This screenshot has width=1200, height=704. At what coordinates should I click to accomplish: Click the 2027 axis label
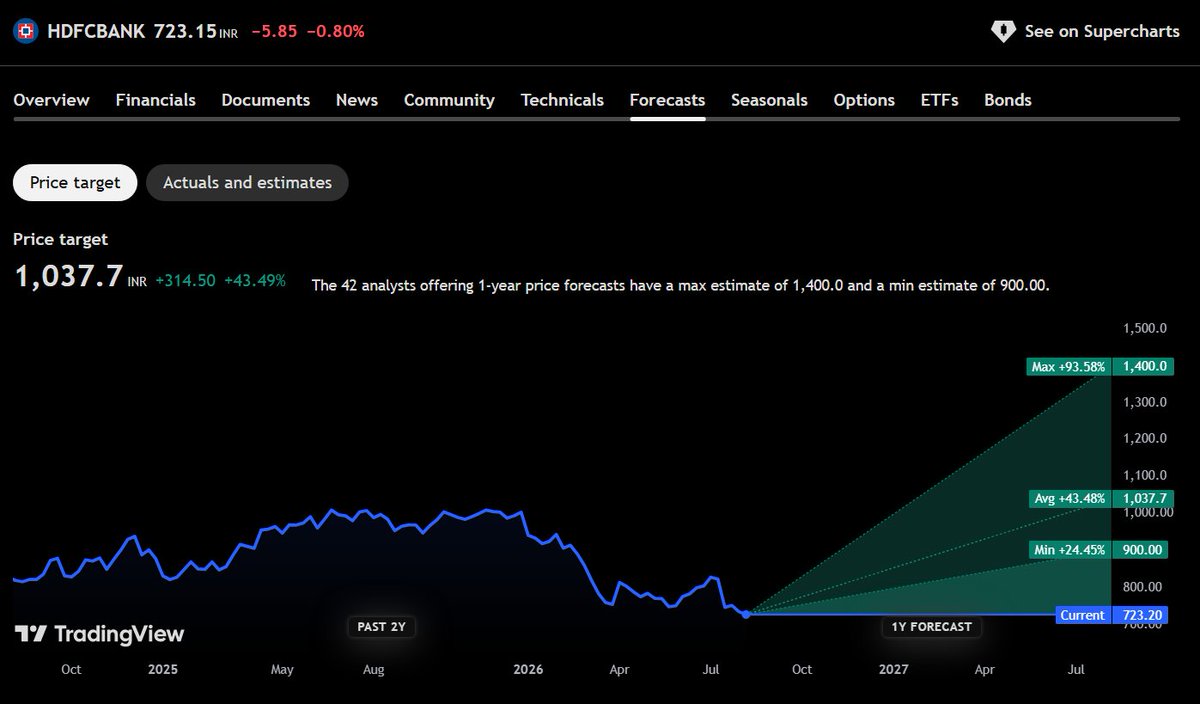(894, 669)
